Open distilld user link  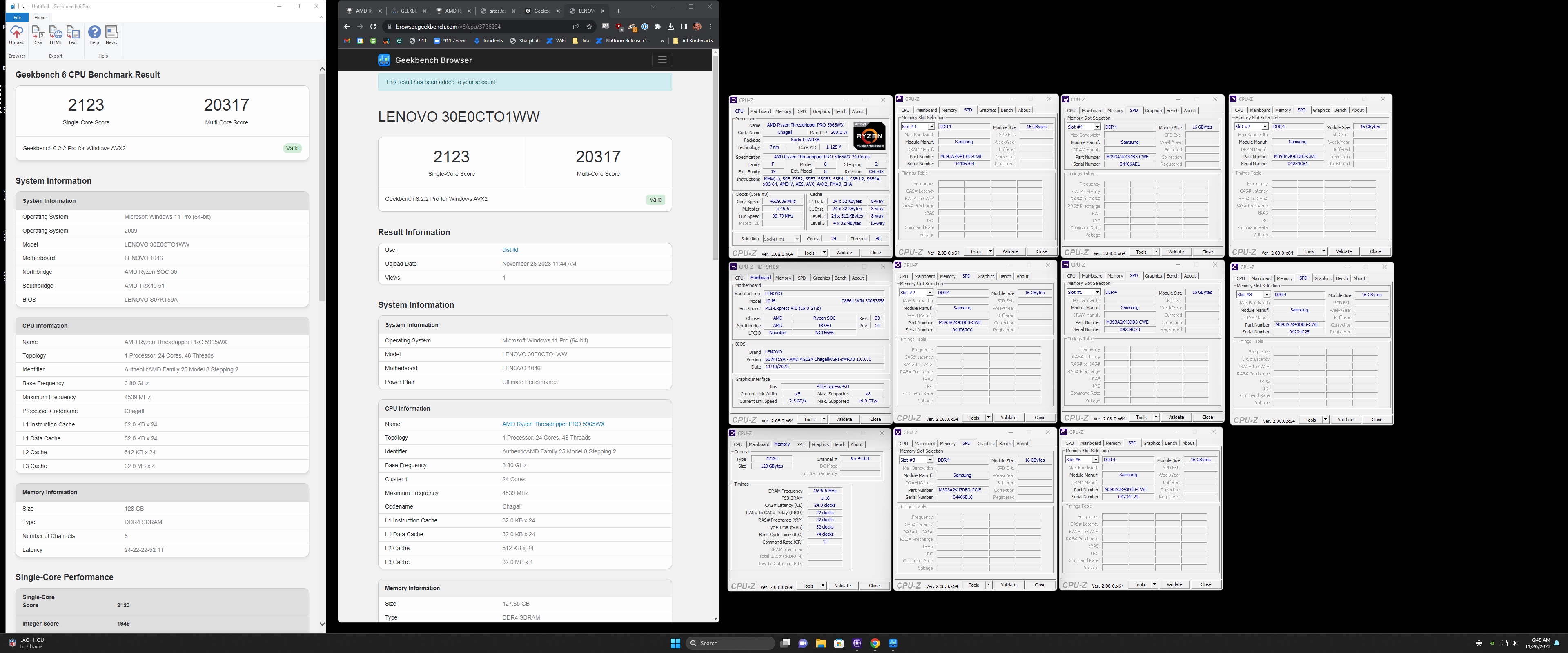(510, 249)
